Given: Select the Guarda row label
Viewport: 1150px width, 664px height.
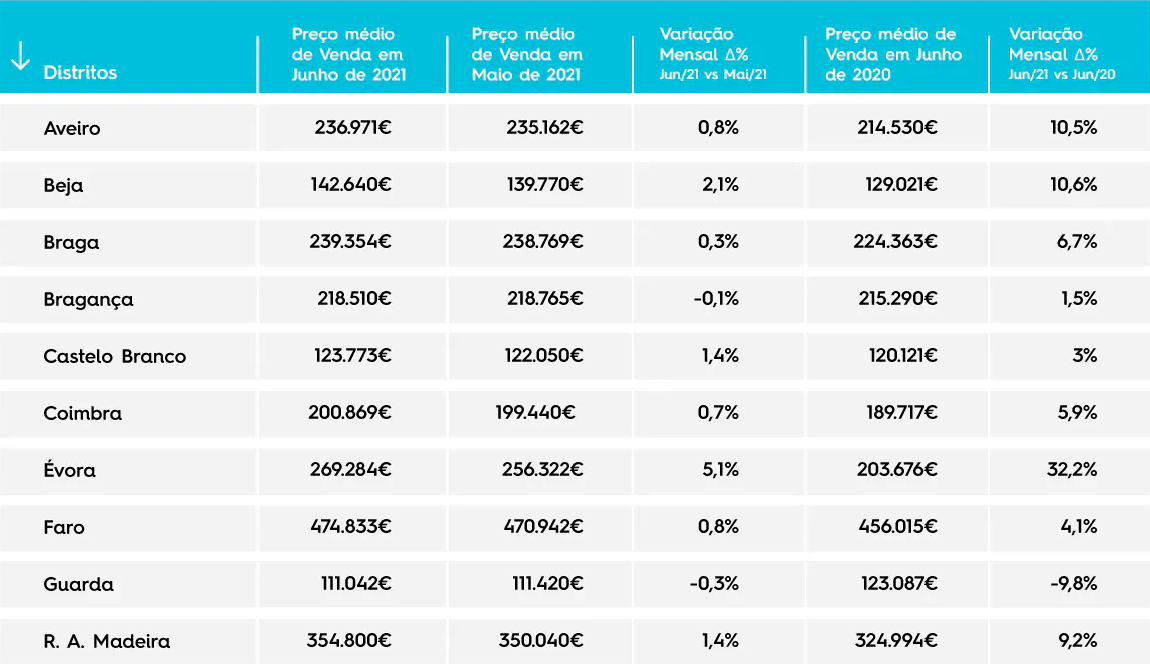Looking at the screenshot, I should (x=78, y=584).
